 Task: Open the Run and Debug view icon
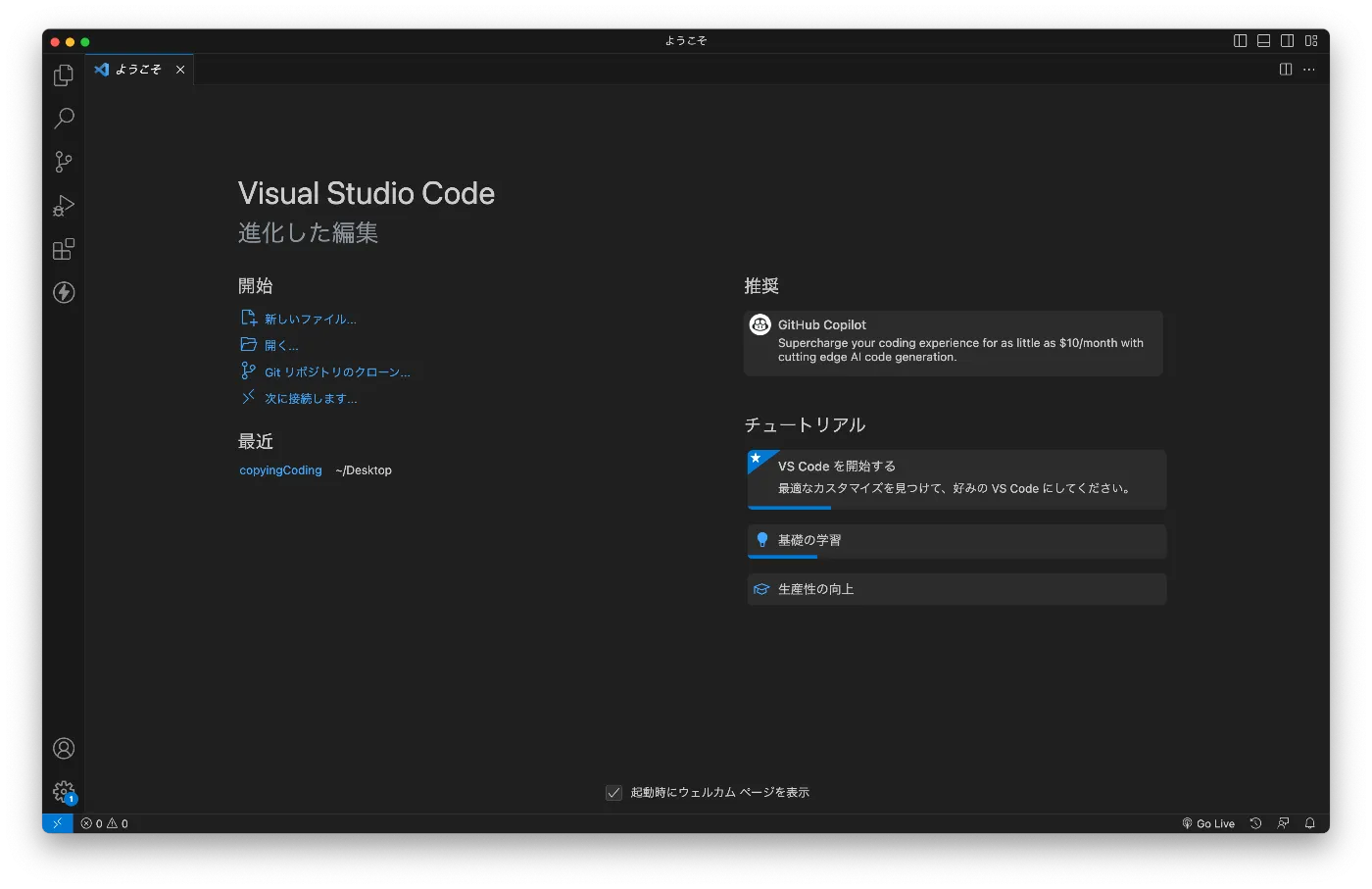64,206
